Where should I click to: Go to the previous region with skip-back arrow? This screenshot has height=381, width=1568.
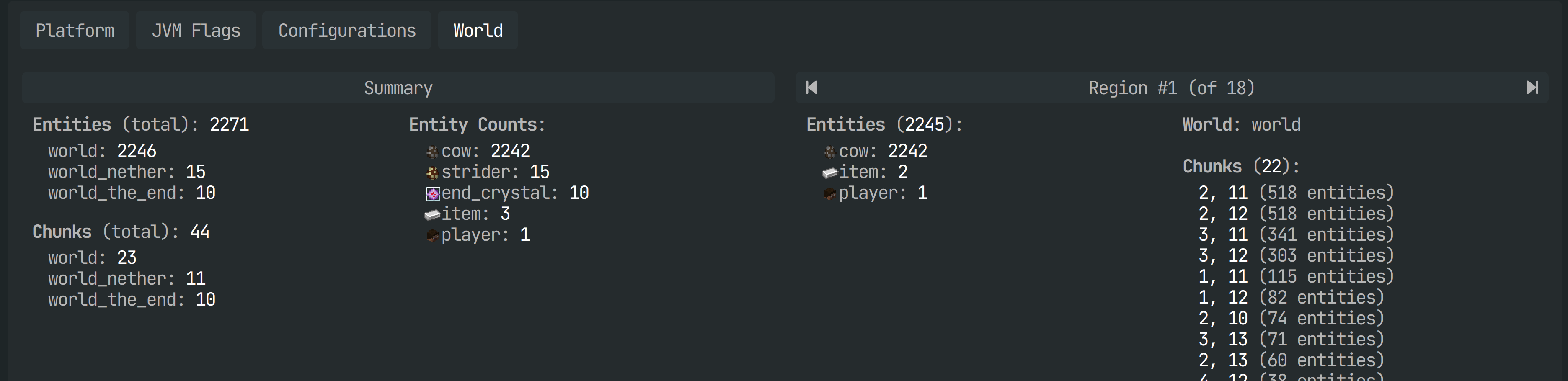click(x=811, y=88)
